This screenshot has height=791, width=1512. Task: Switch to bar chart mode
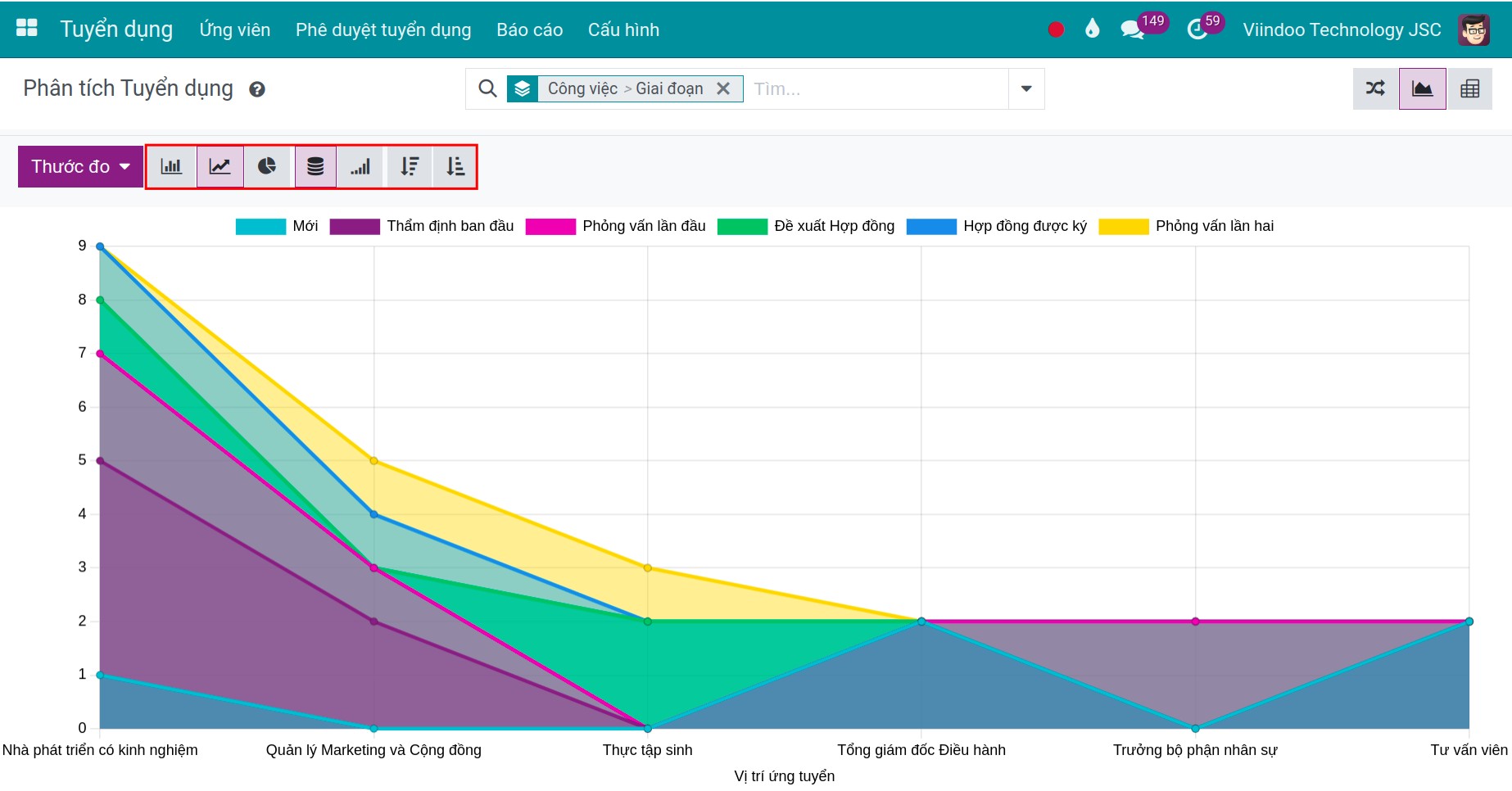click(x=172, y=167)
